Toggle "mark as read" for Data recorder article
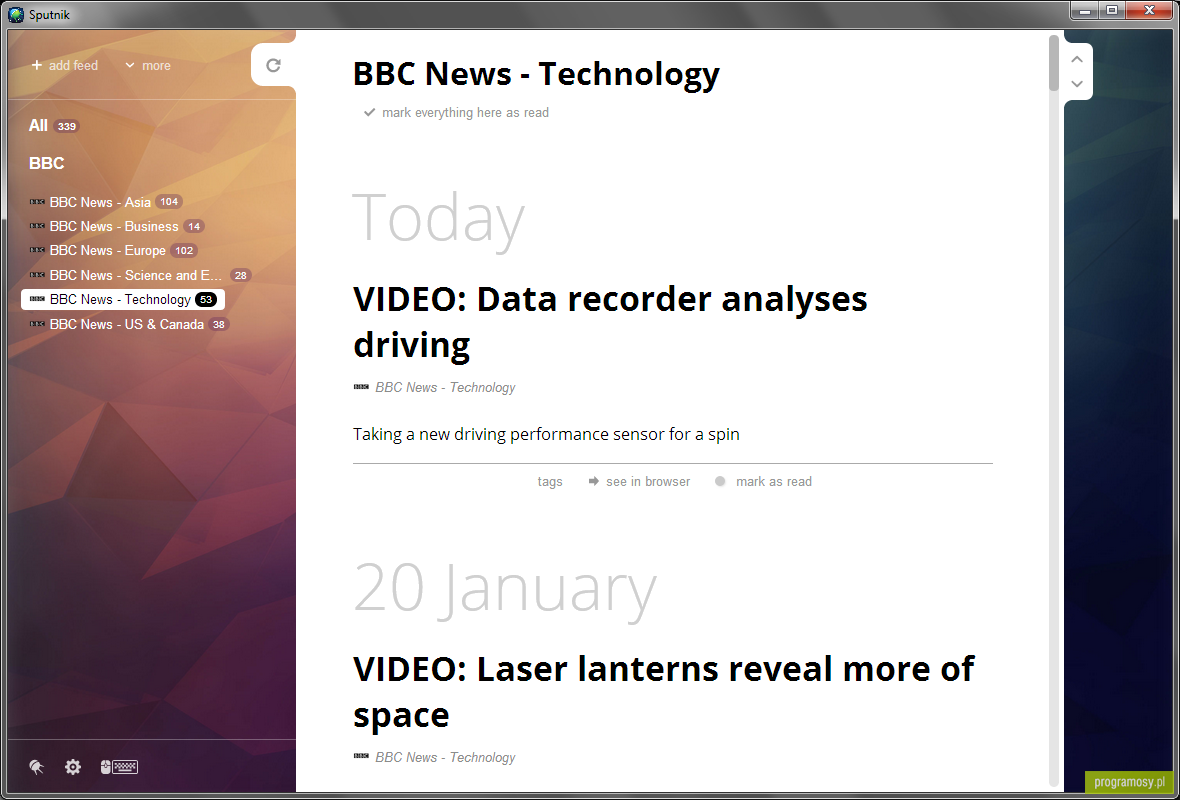The image size is (1180, 800). (x=764, y=482)
